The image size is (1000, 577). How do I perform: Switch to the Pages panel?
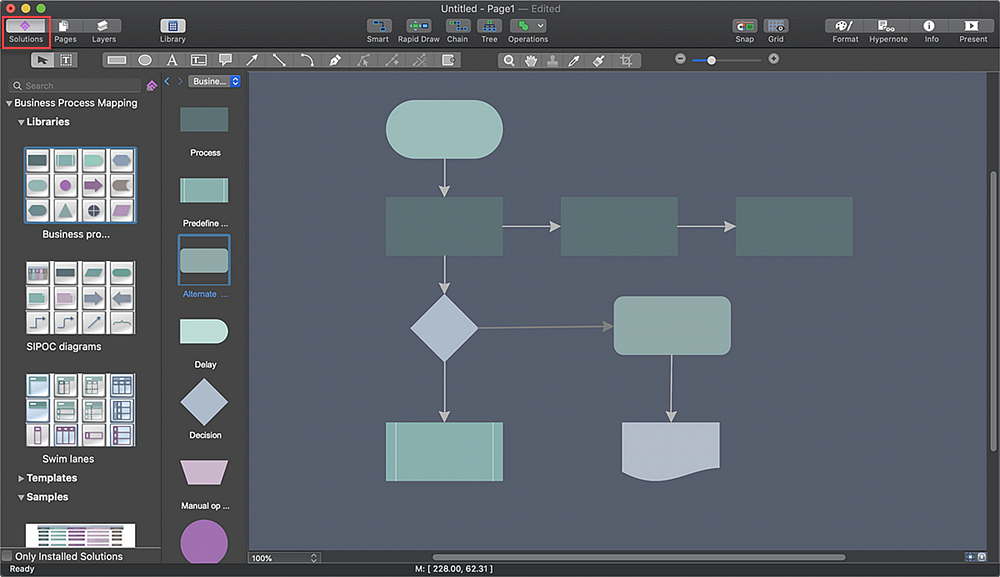65,27
